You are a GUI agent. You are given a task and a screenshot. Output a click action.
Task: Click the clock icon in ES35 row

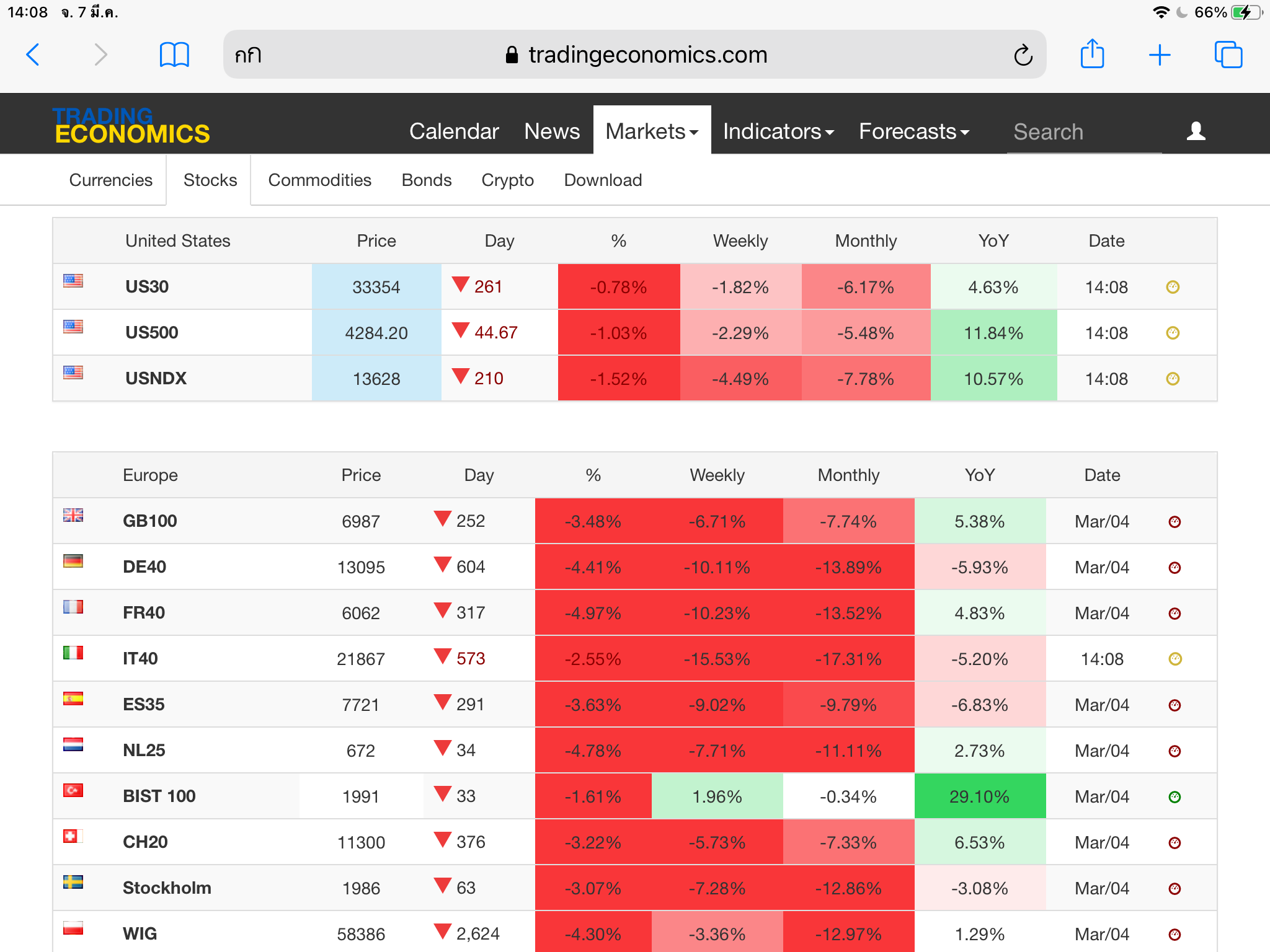[1174, 705]
